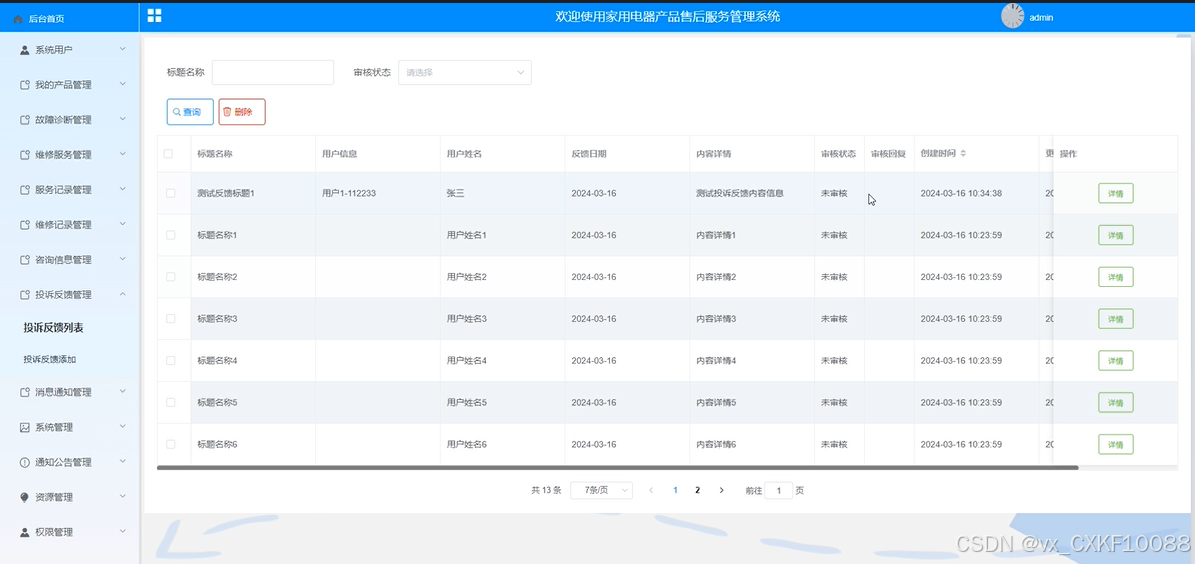This screenshot has width=1195, height=564.
Task: Expand the 系统管理 menu chevron
Action: [x=123, y=427]
